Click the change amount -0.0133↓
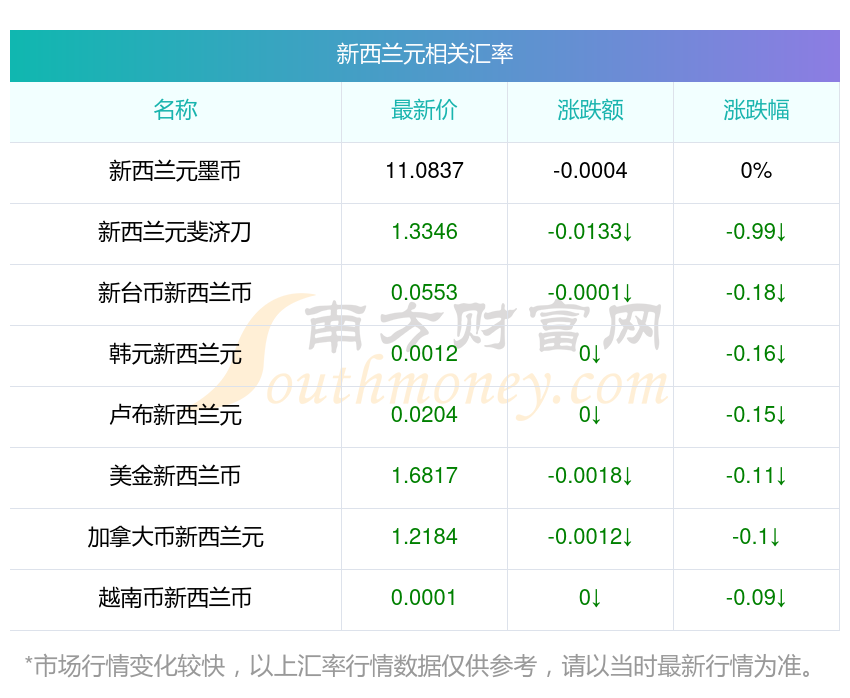850x698 pixels. 590,232
